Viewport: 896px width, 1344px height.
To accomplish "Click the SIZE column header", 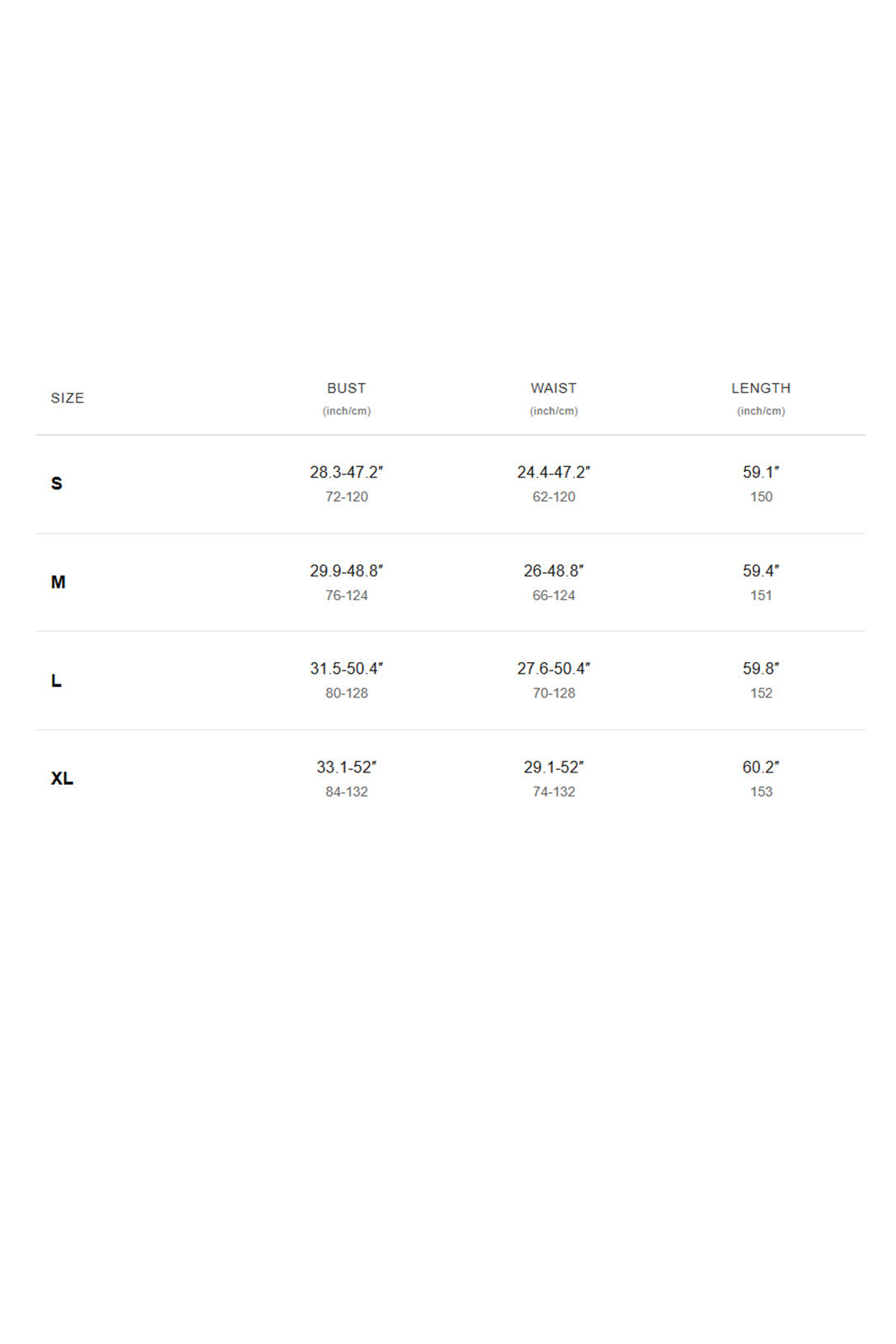I will point(68,398).
